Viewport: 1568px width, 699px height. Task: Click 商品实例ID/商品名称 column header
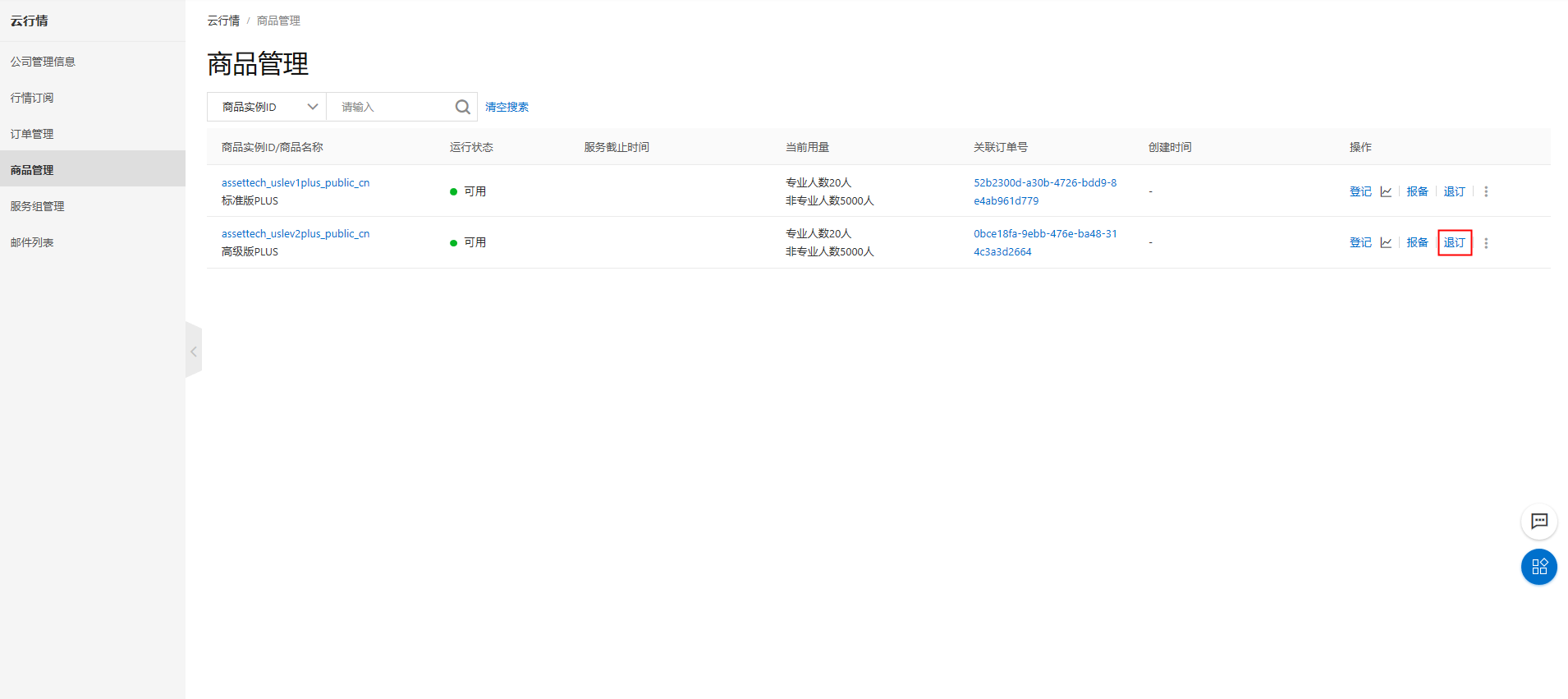(x=273, y=147)
